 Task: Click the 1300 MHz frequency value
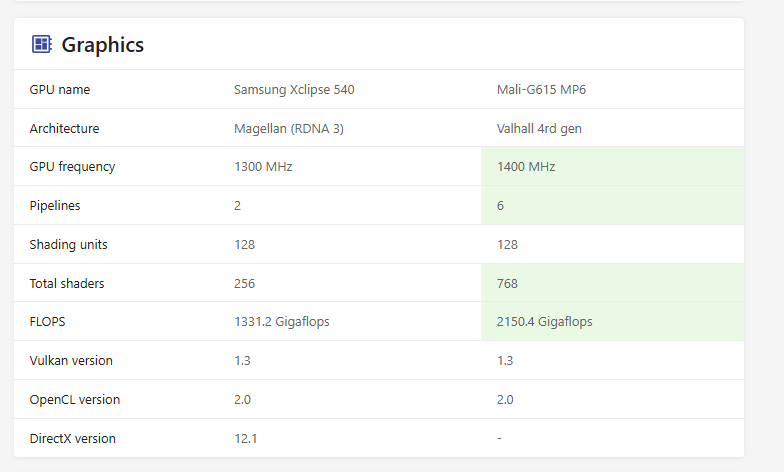coord(263,167)
